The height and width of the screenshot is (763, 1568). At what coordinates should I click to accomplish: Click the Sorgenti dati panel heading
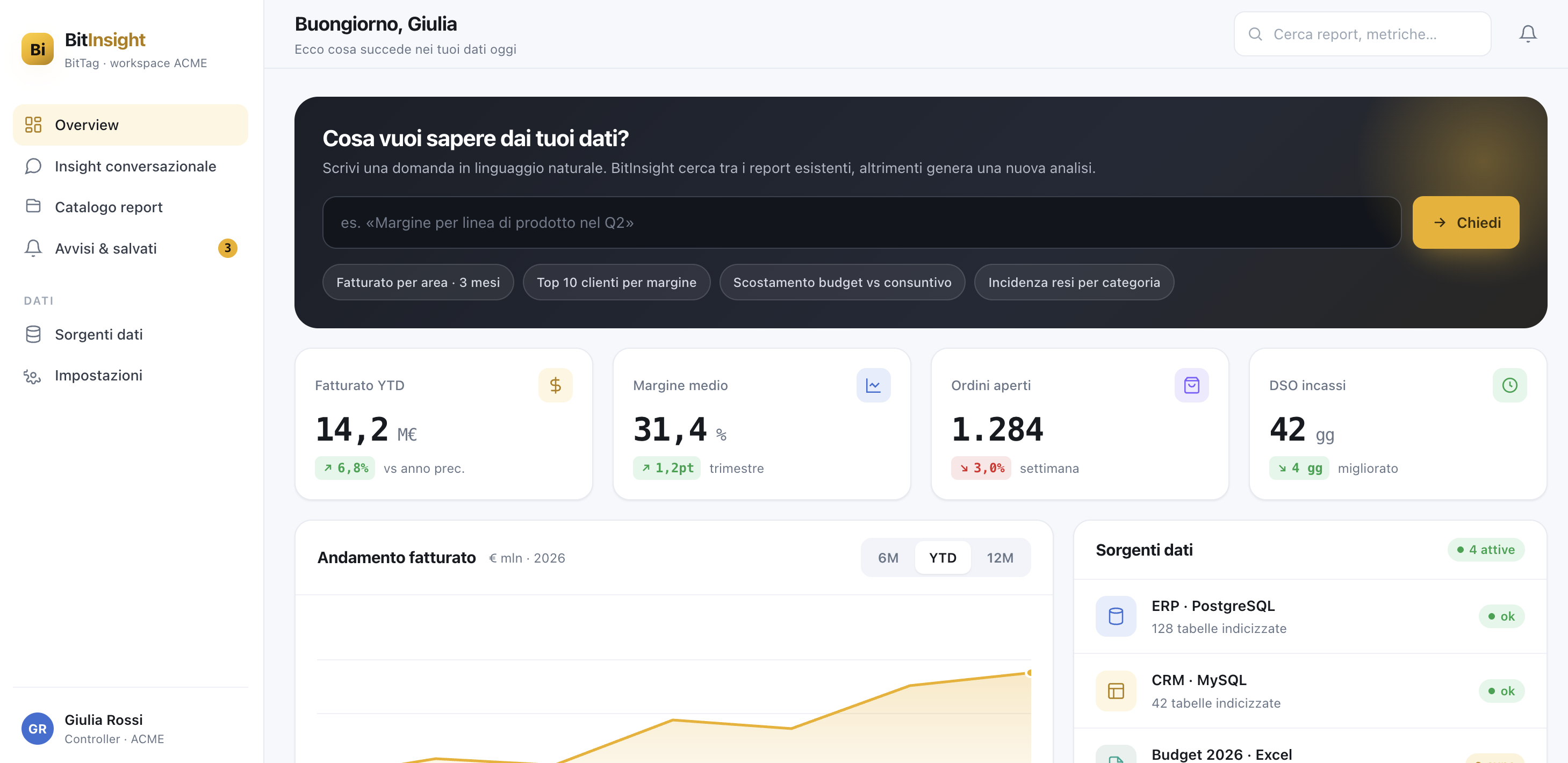pyautogui.click(x=1143, y=550)
